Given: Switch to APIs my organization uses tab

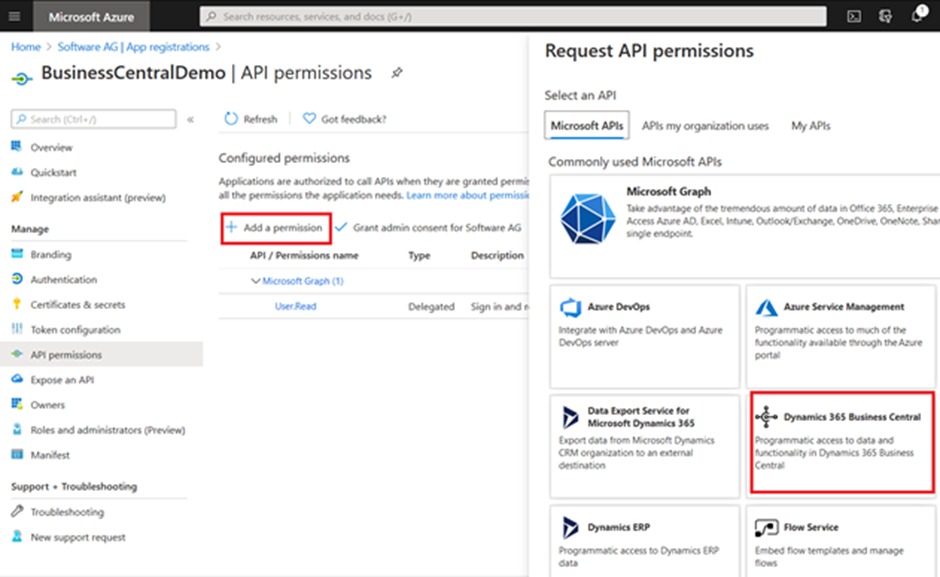Looking at the screenshot, I should 705,126.
